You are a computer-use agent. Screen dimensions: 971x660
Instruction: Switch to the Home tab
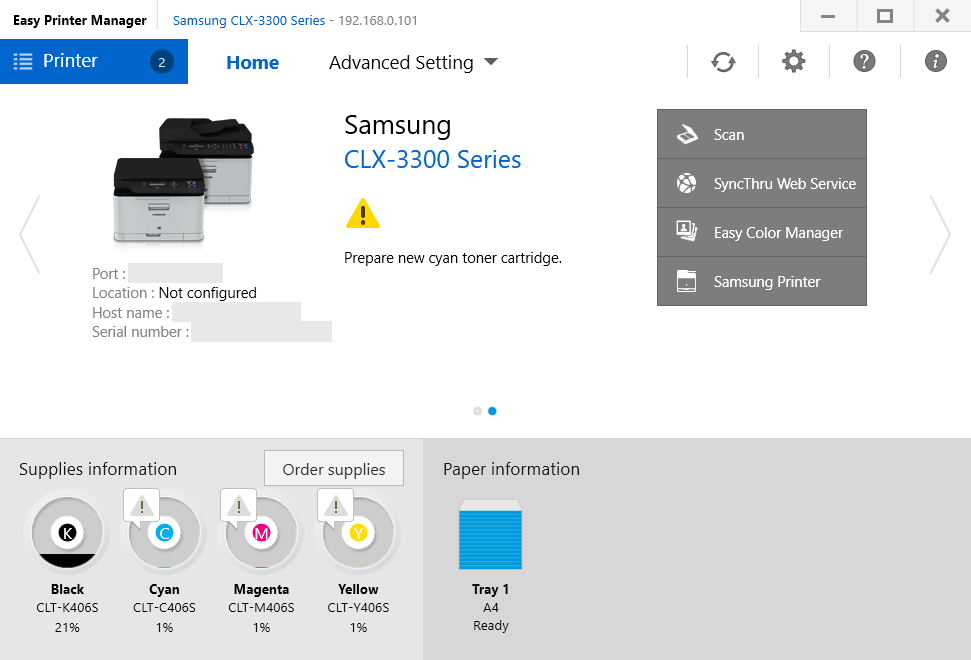(252, 63)
